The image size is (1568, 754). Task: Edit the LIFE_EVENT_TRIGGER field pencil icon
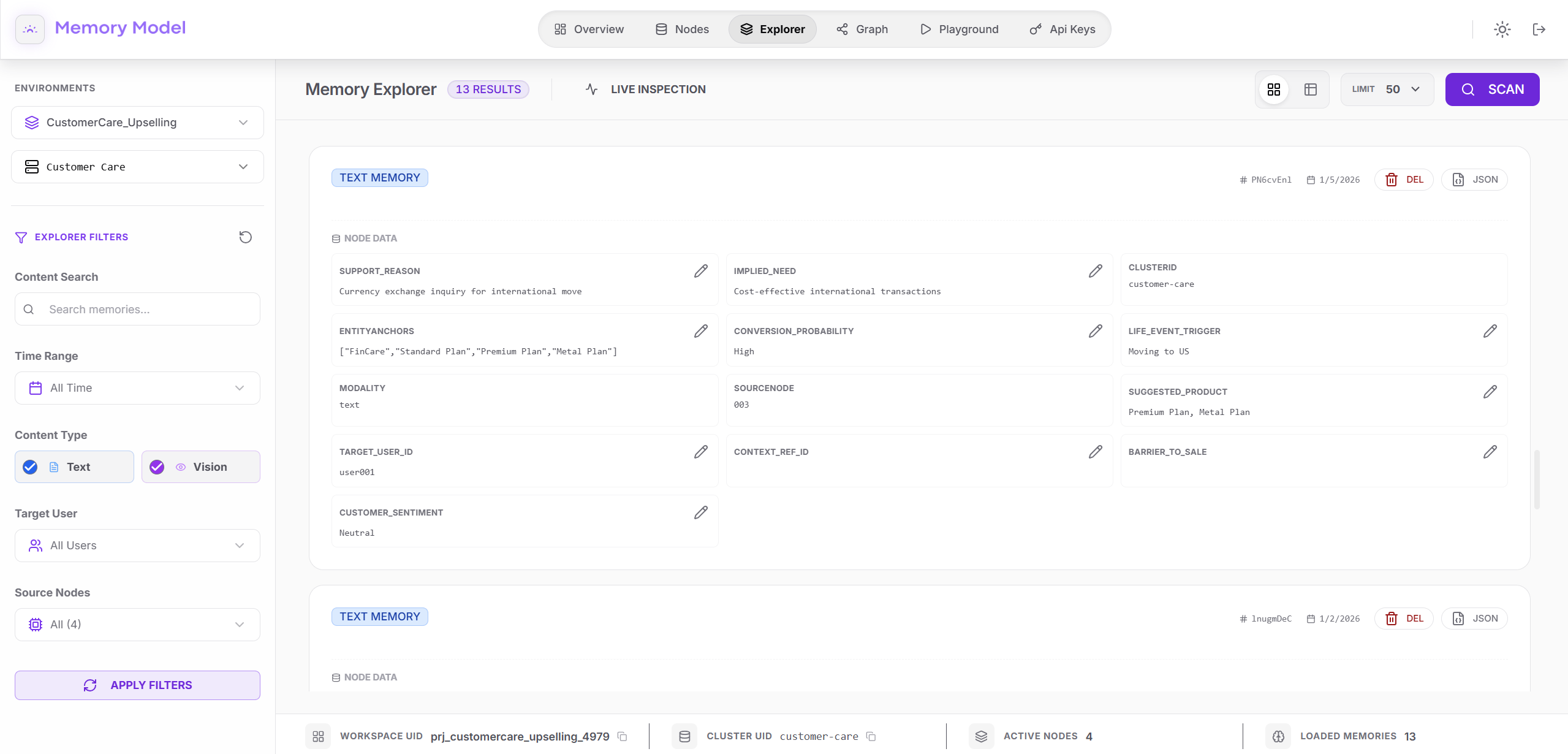(x=1490, y=331)
